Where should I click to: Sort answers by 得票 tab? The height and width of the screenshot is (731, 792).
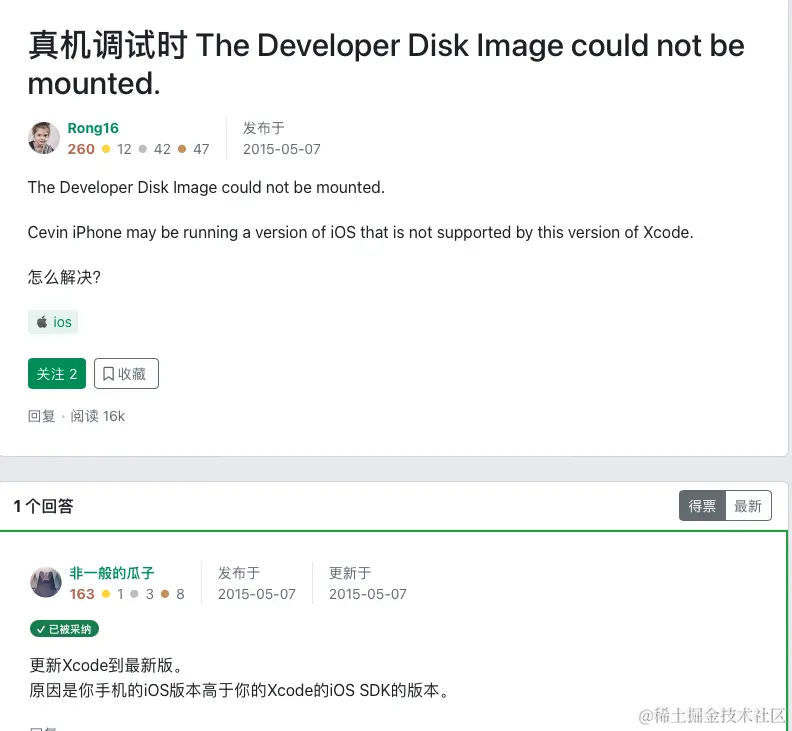(702, 506)
